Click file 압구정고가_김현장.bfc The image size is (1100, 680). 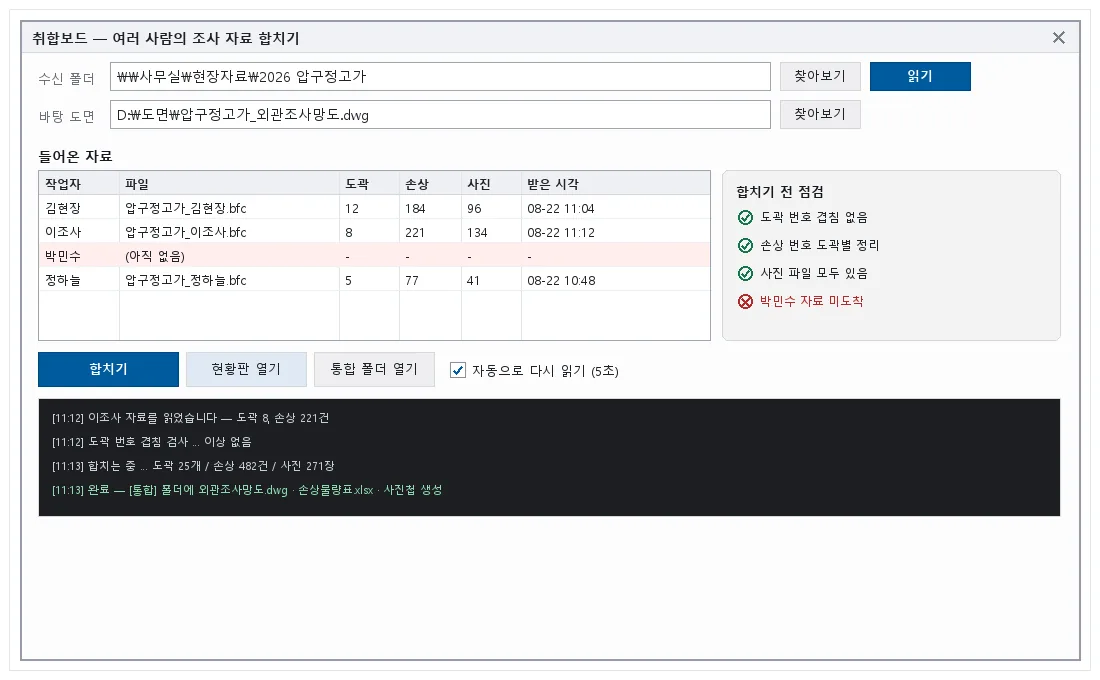[186, 208]
